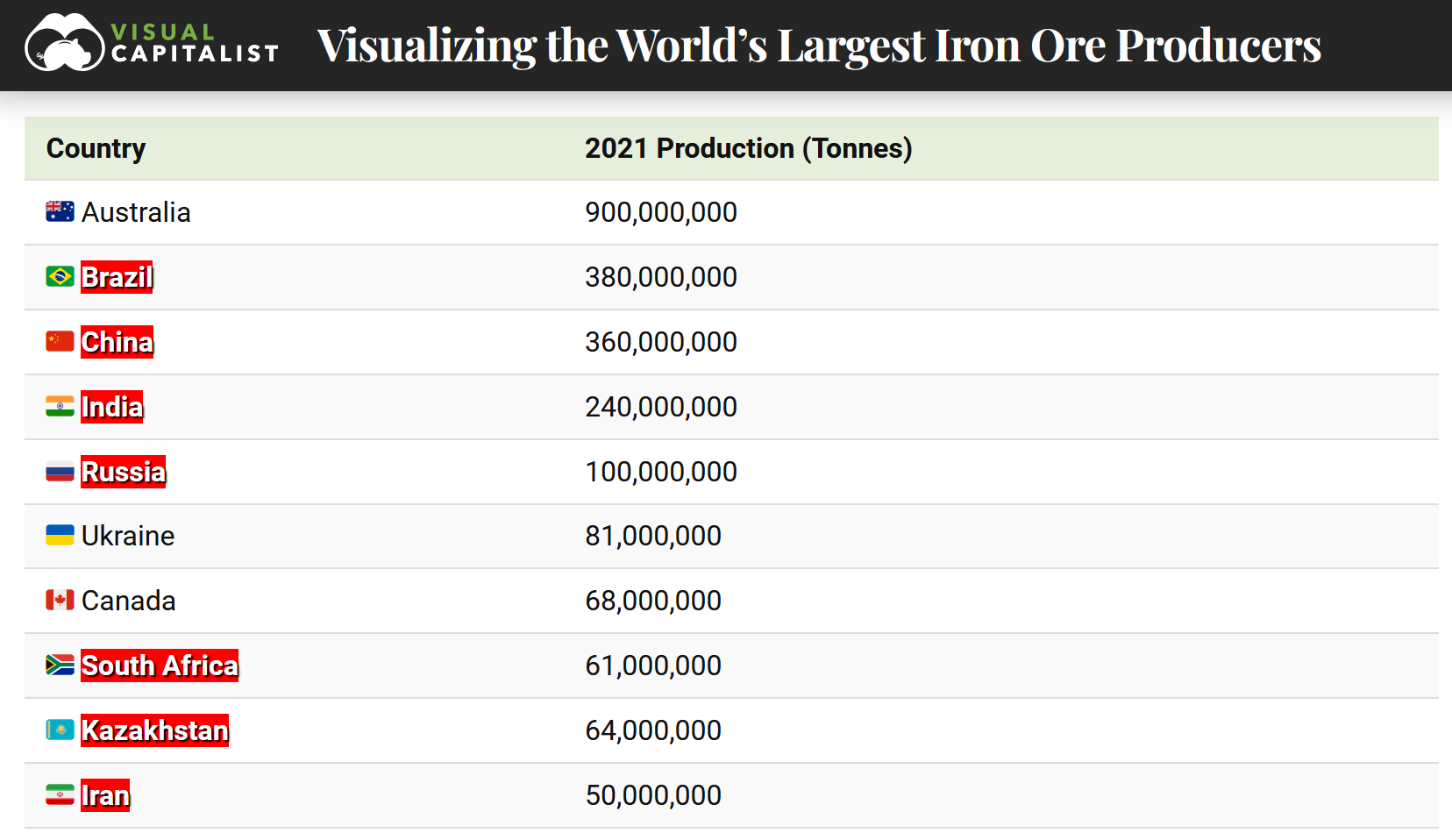Click the Canada country name
Viewport: 1452px width, 840px height.
click(x=129, y=601)
